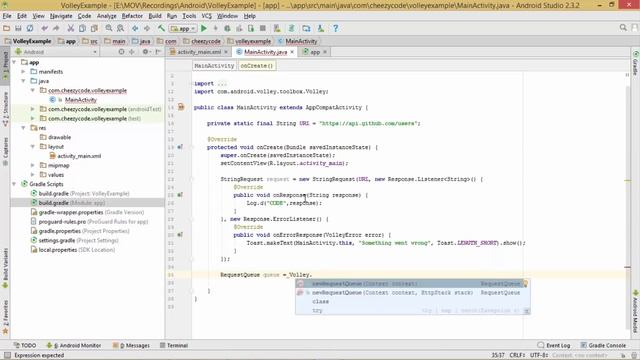Click the navigate Forward arrow icon

(x=147, y=28)
